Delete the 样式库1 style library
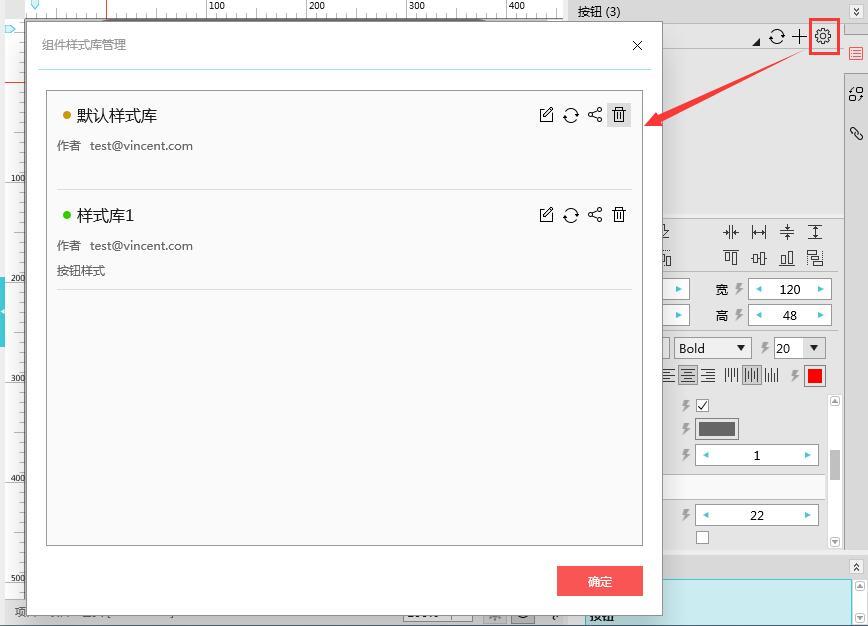 [x=619, y=215]
